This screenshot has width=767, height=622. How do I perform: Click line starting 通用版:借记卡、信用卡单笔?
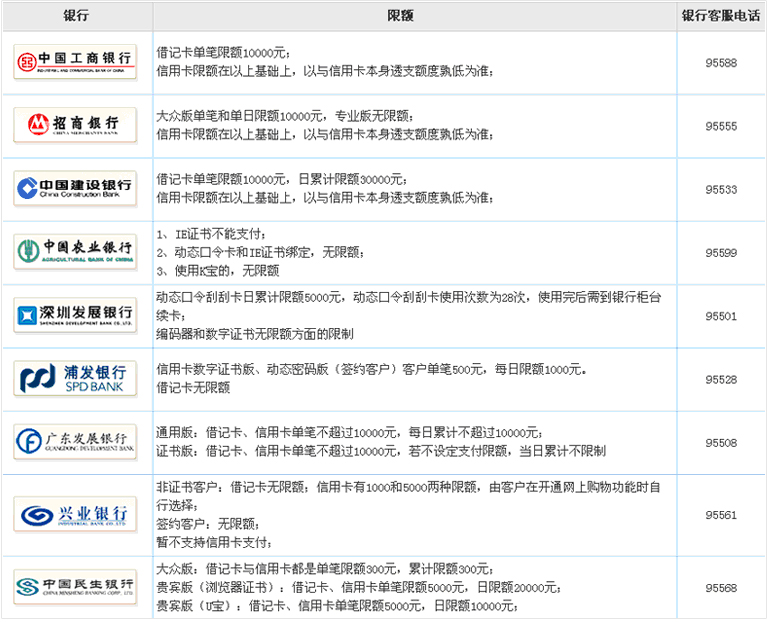click(349, 433)
